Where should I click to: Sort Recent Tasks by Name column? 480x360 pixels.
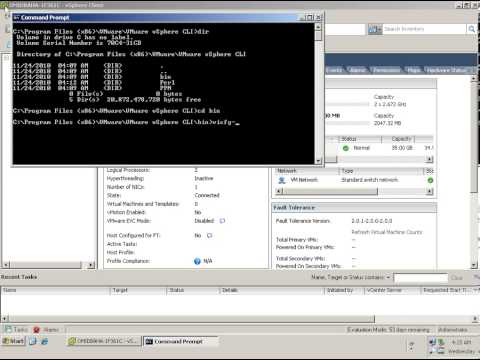55,290
